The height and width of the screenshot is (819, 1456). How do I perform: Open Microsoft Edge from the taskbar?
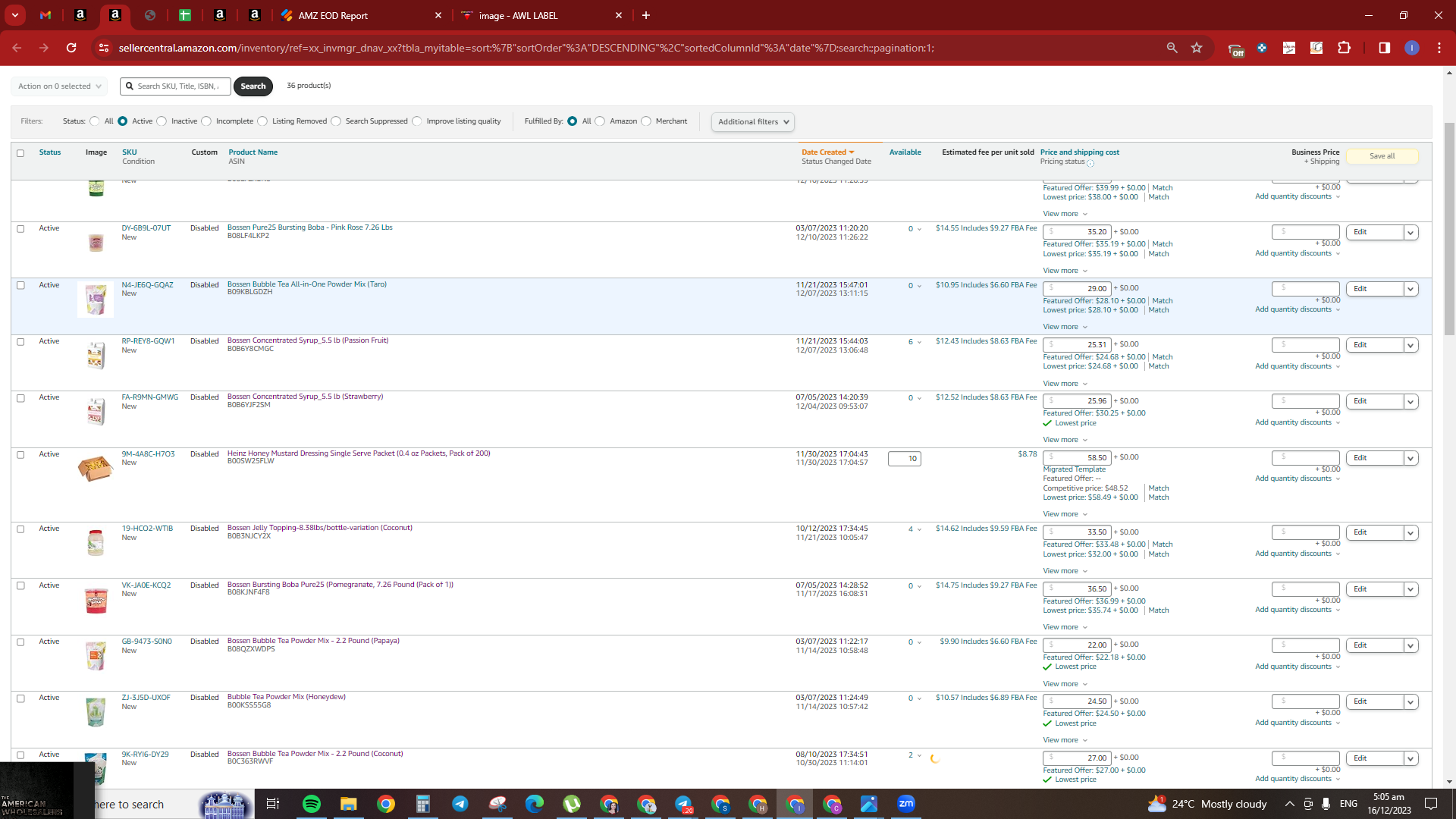[535, 804]
